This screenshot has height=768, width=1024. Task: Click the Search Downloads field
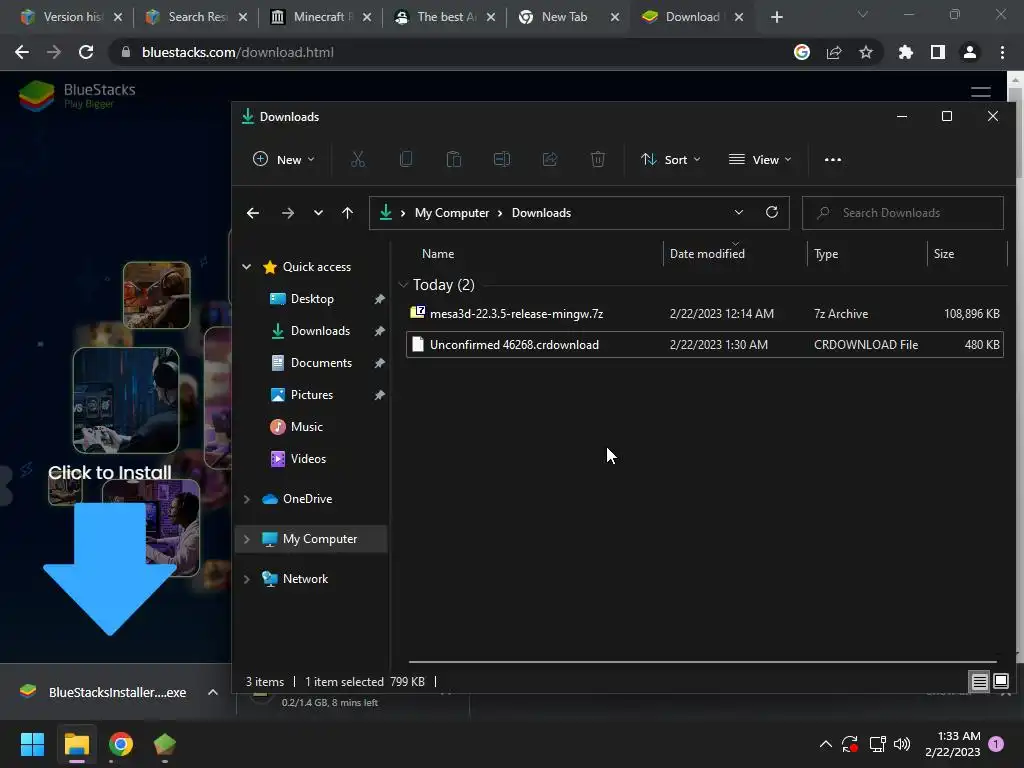[x=903, y=213]
